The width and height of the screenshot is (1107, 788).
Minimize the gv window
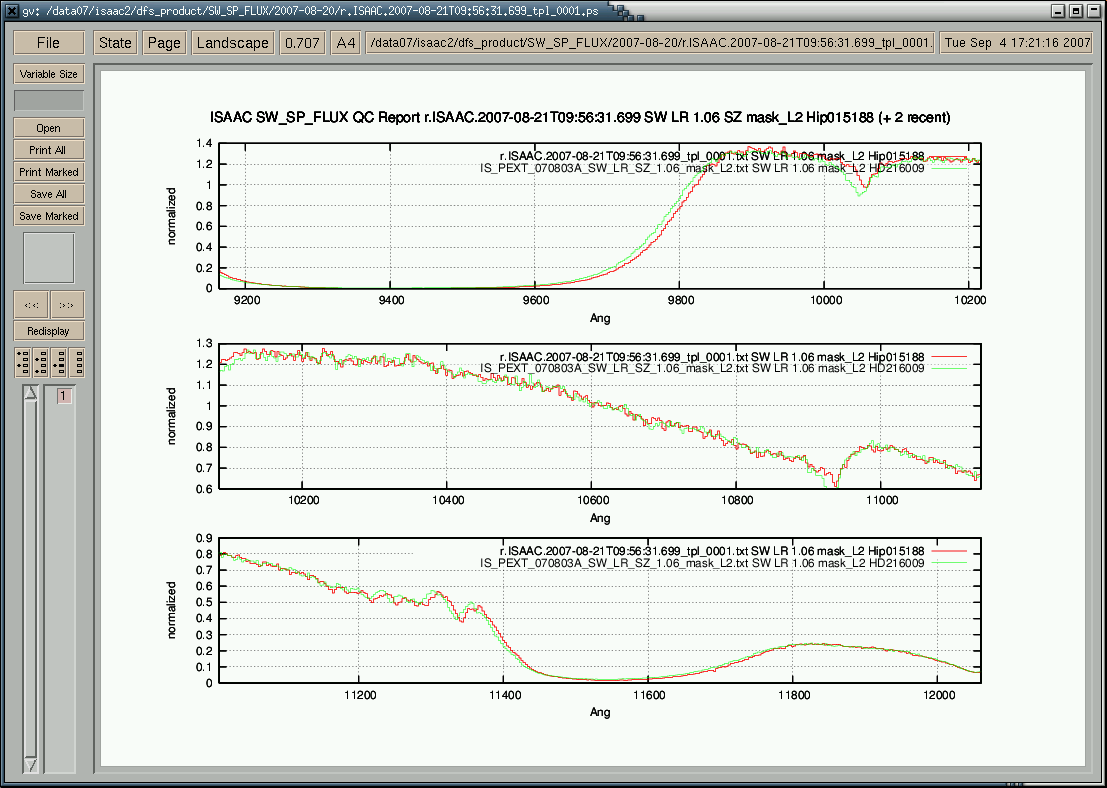coord(1059,11)
